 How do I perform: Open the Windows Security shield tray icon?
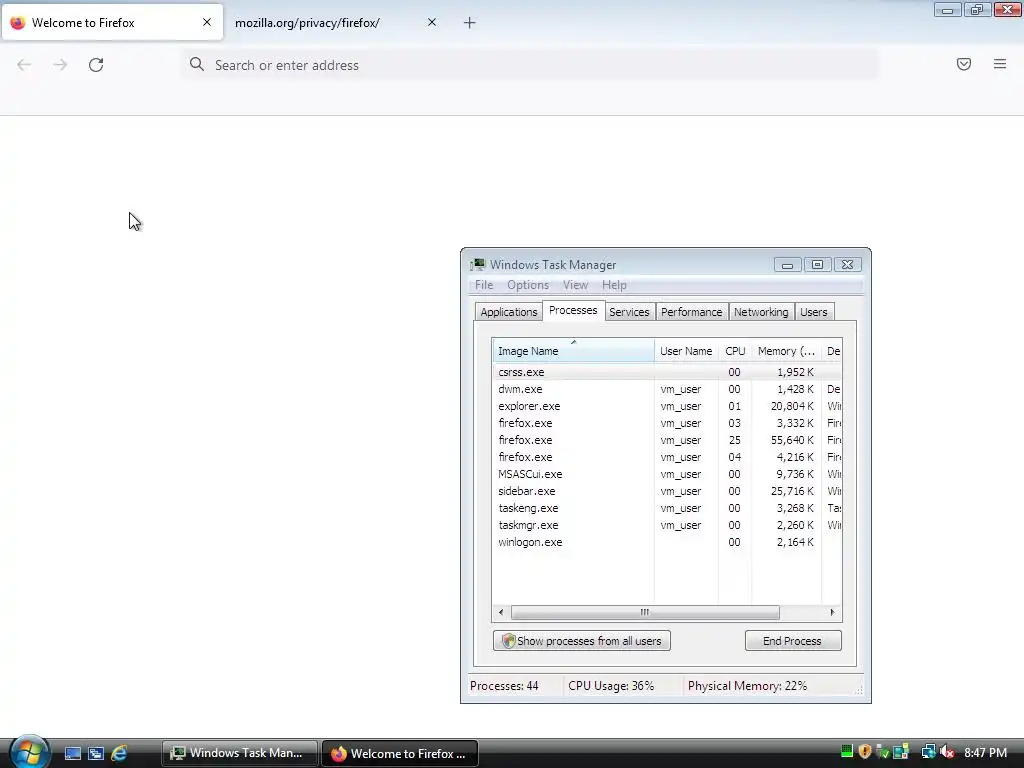point(865,752)
